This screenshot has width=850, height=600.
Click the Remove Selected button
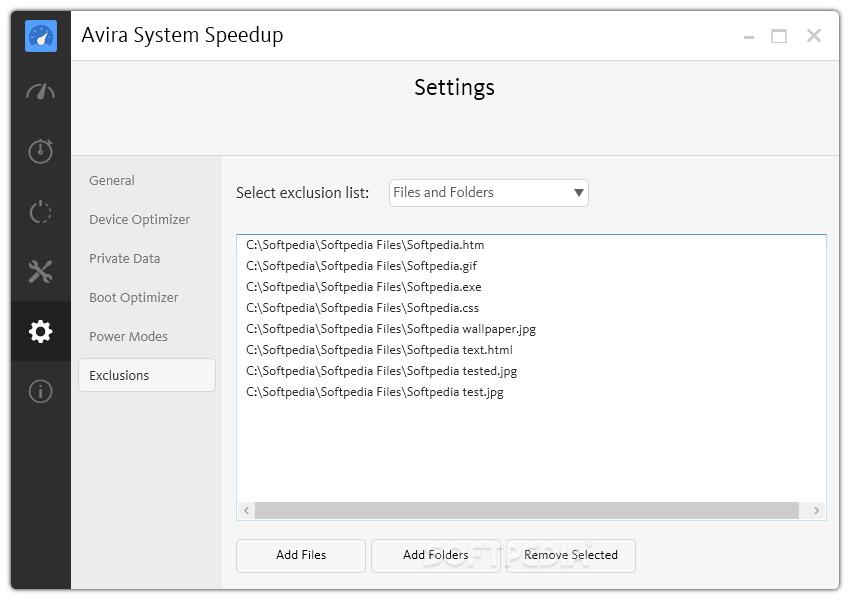[x=571, y=556]
